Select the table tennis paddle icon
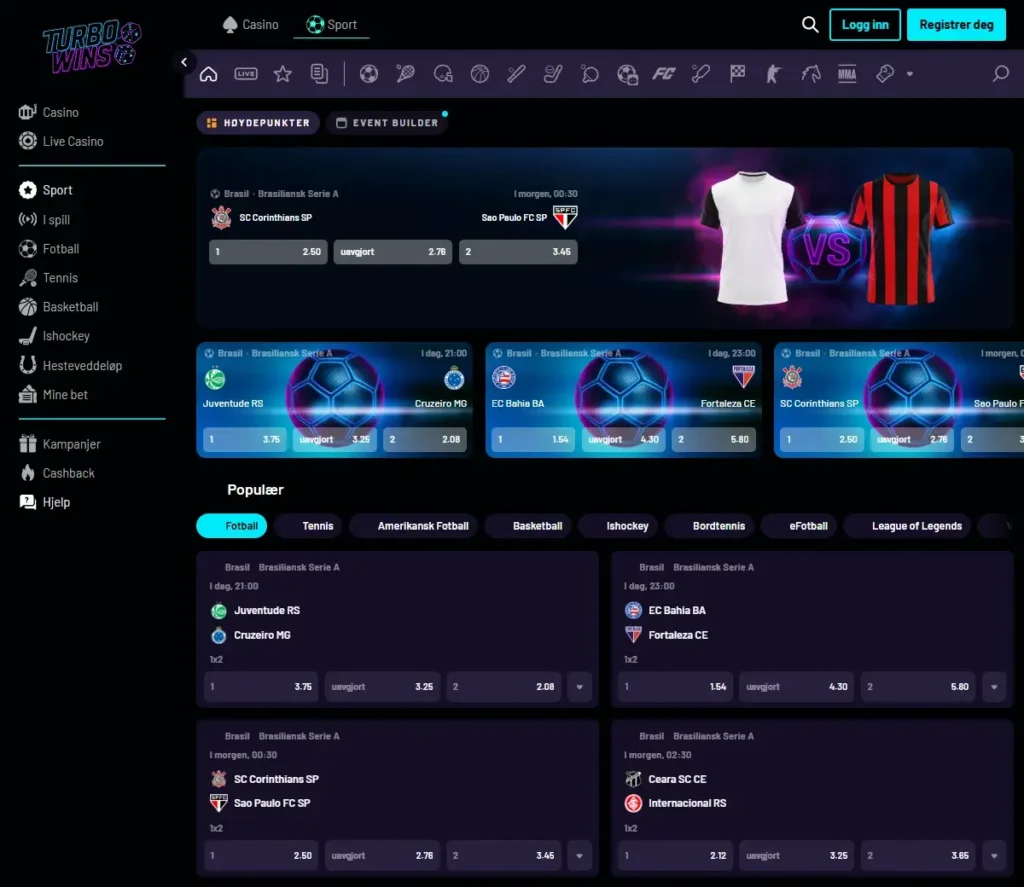This screenshot has height=887, width=1024. [590, 74]
